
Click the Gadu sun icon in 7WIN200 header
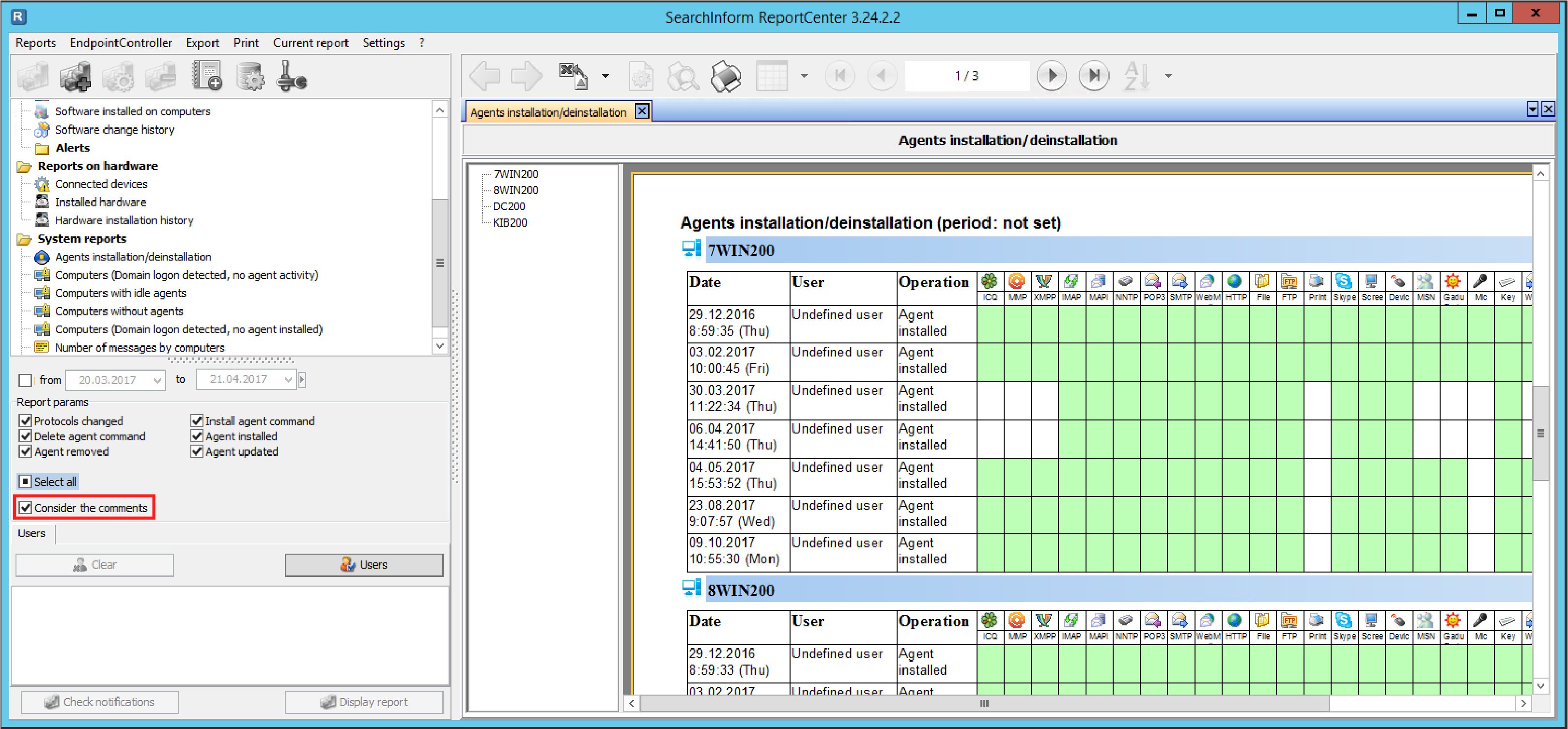1453,282
